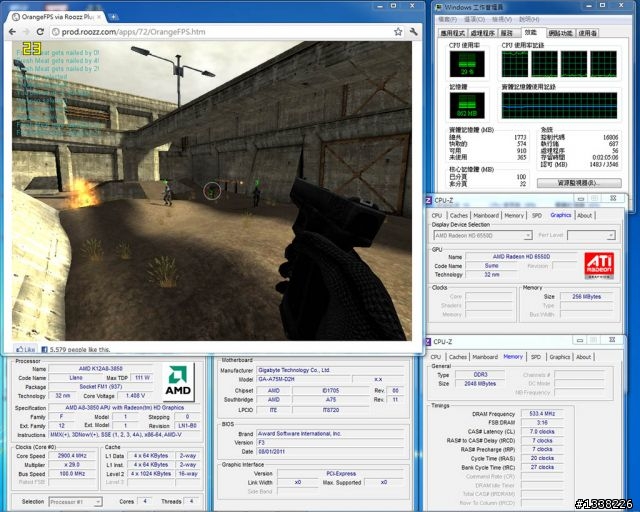Click the memory usage meter in Task Manager
The height and width of the screenshot is (512, 640).
[467, 105]
